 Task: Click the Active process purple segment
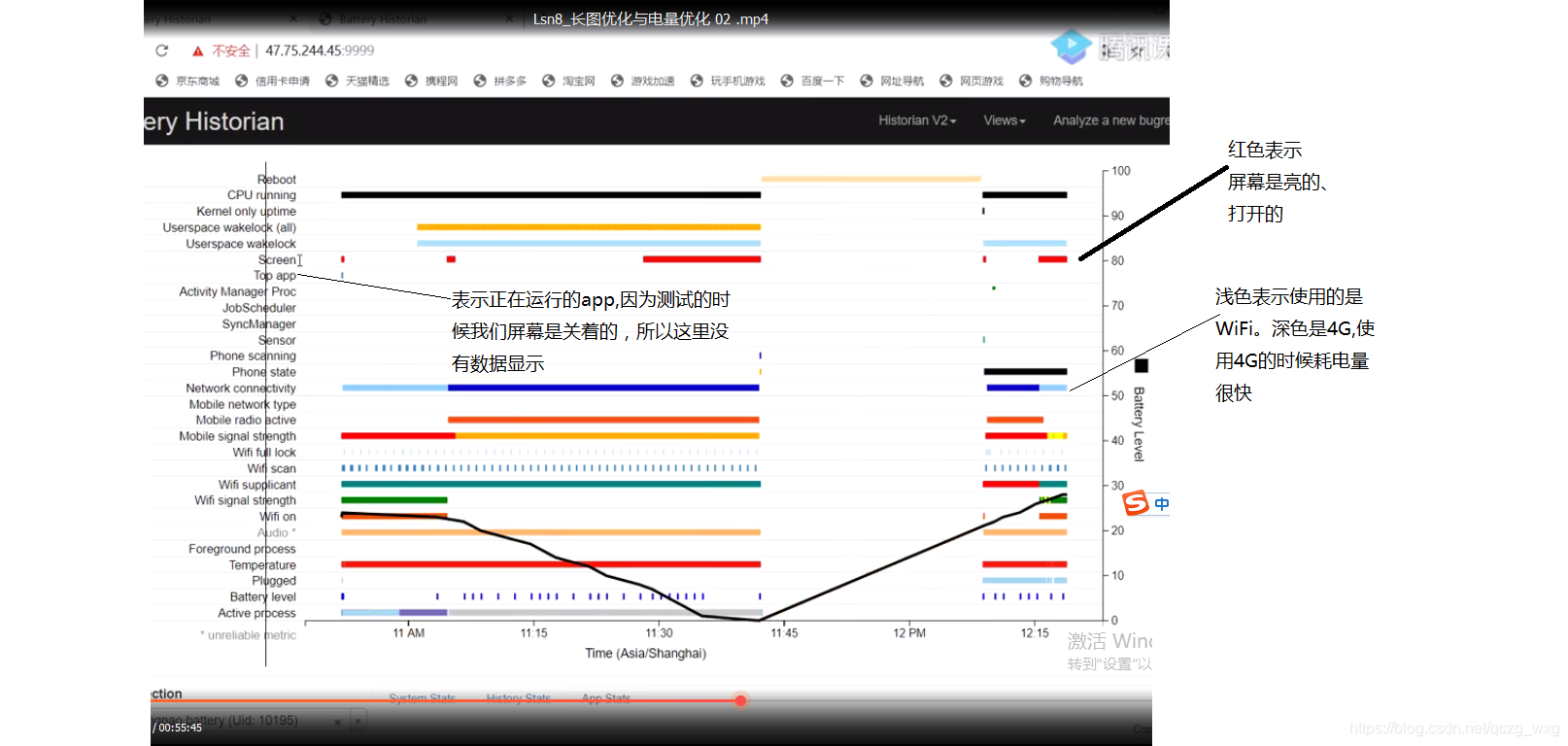point(423,613)
